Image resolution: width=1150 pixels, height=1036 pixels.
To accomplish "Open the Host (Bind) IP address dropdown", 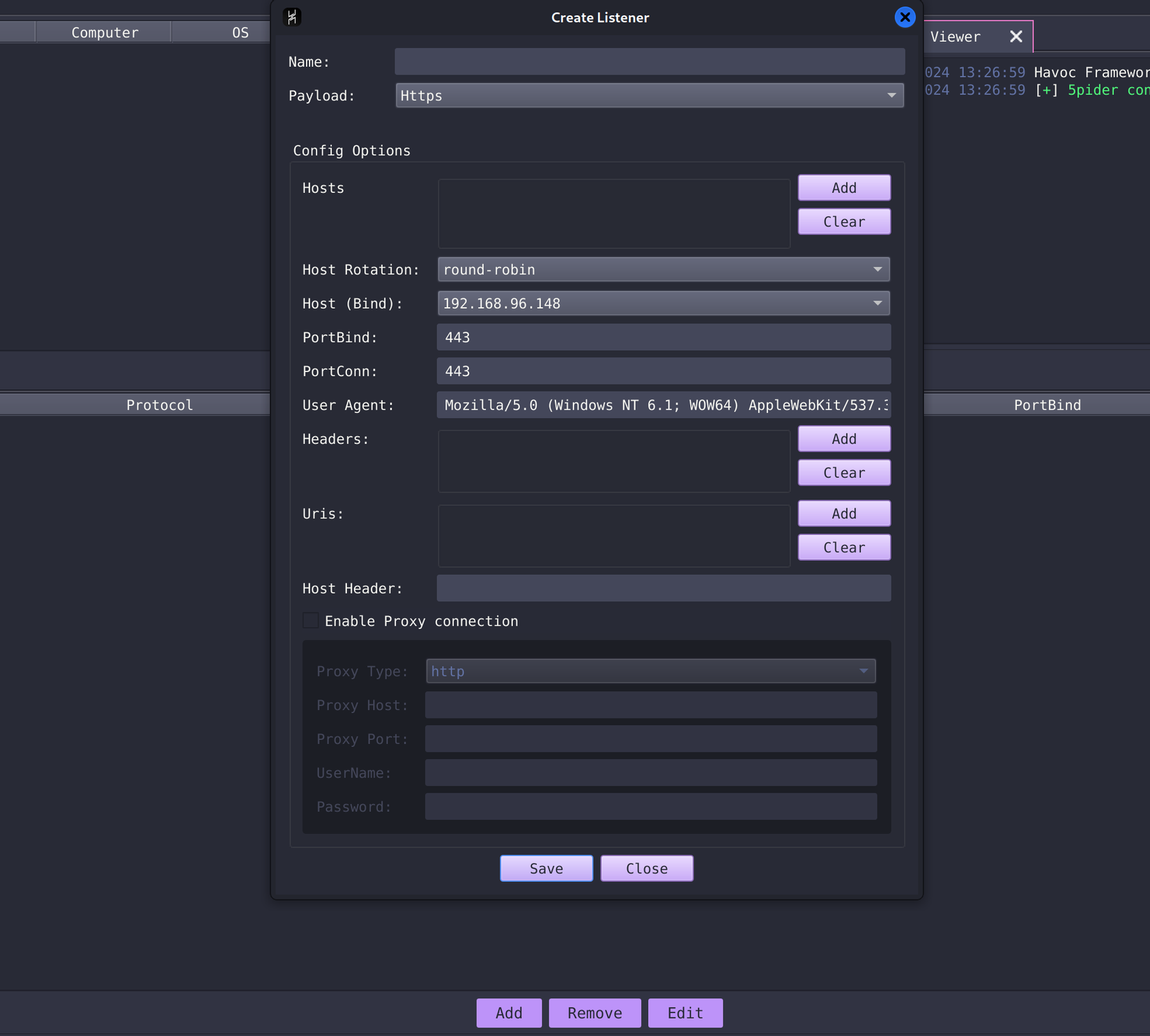I will [x=663, y=304].
